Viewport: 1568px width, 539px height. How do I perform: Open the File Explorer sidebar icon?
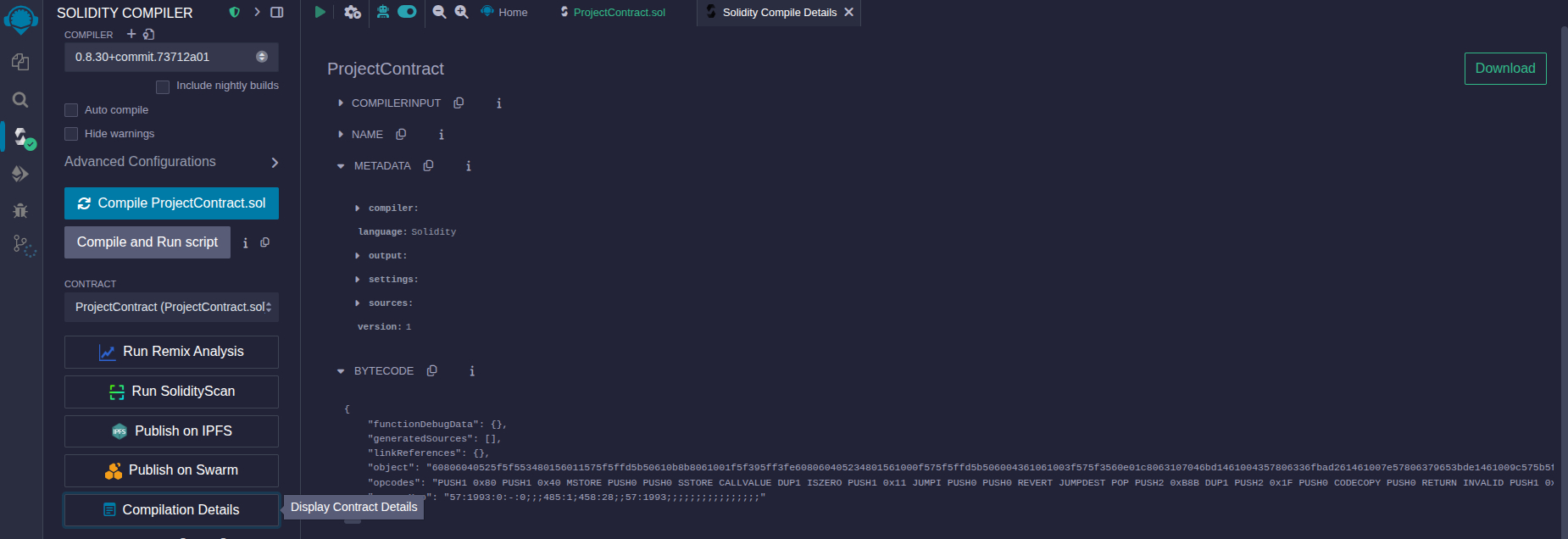tap(21, 63)
